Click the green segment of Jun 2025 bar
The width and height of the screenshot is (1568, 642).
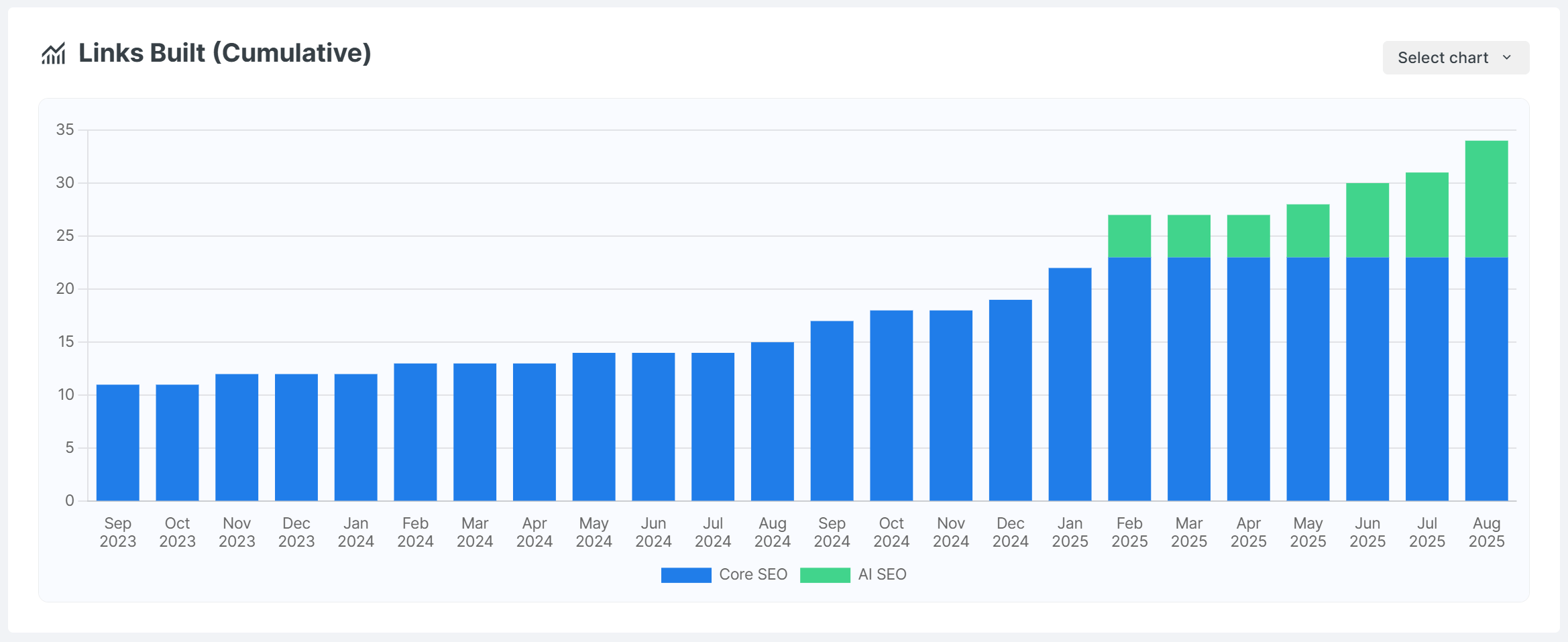coord(1367,221)
